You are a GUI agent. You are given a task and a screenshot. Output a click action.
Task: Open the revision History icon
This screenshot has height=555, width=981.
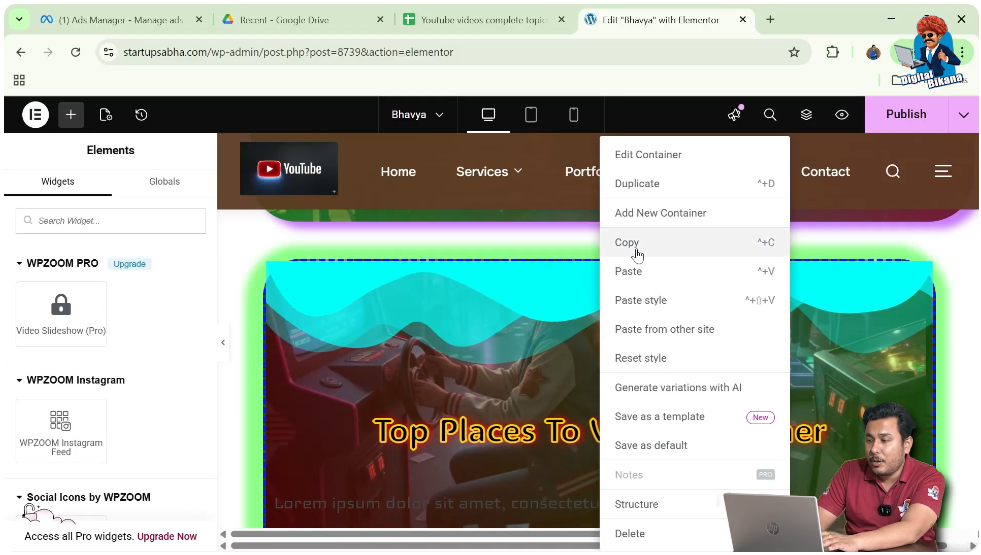click(141, 115)
